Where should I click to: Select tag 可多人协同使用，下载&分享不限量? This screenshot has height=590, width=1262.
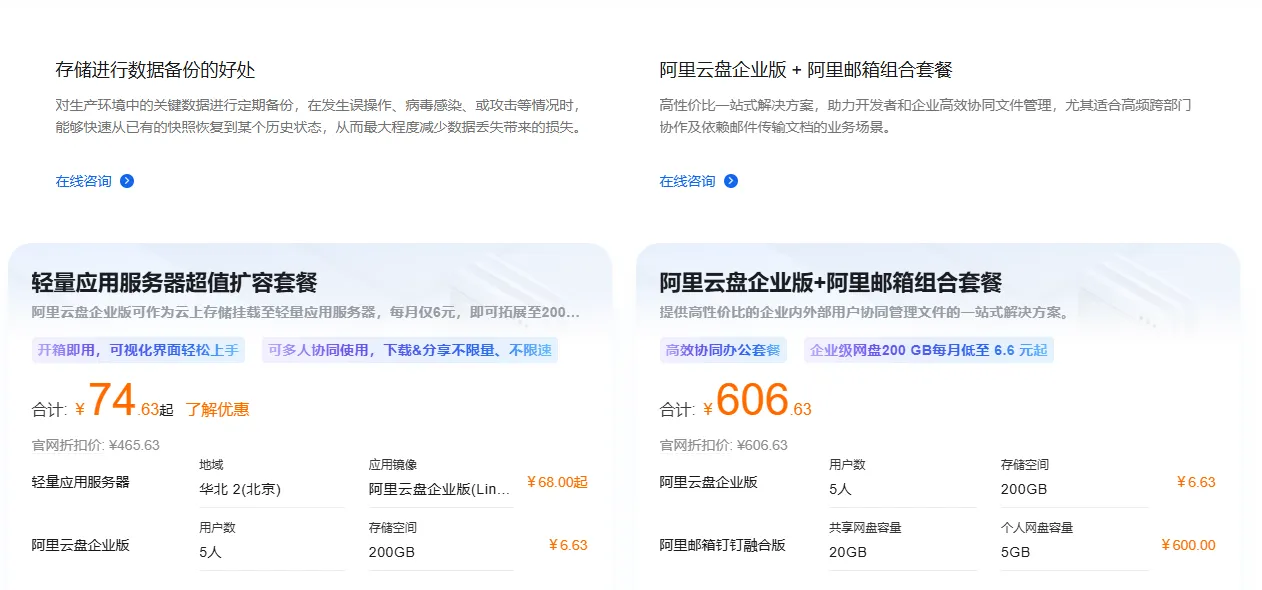click(x=410, y=350)
